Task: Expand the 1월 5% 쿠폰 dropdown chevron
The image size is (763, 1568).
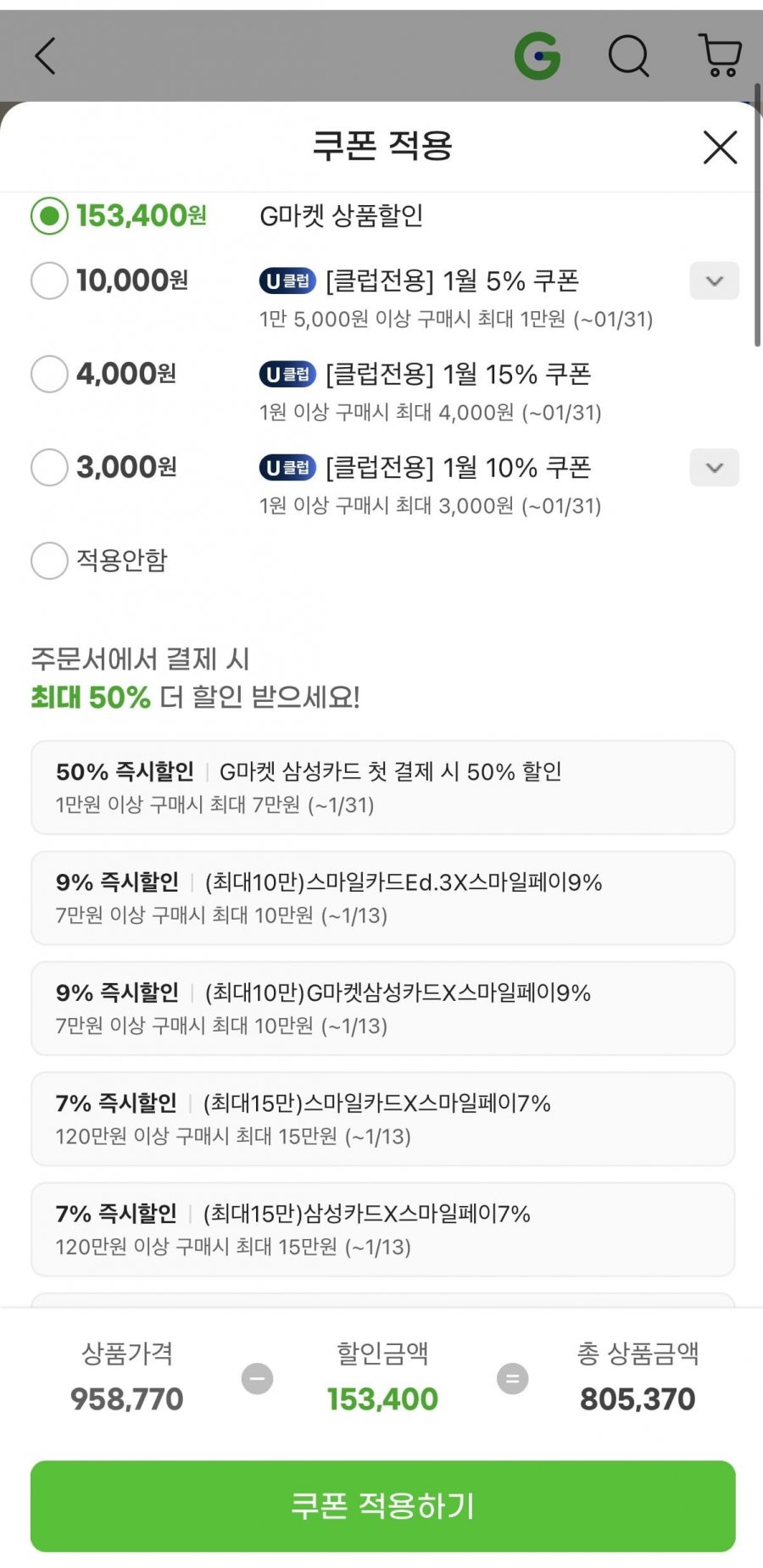Action: coord(715,281)
